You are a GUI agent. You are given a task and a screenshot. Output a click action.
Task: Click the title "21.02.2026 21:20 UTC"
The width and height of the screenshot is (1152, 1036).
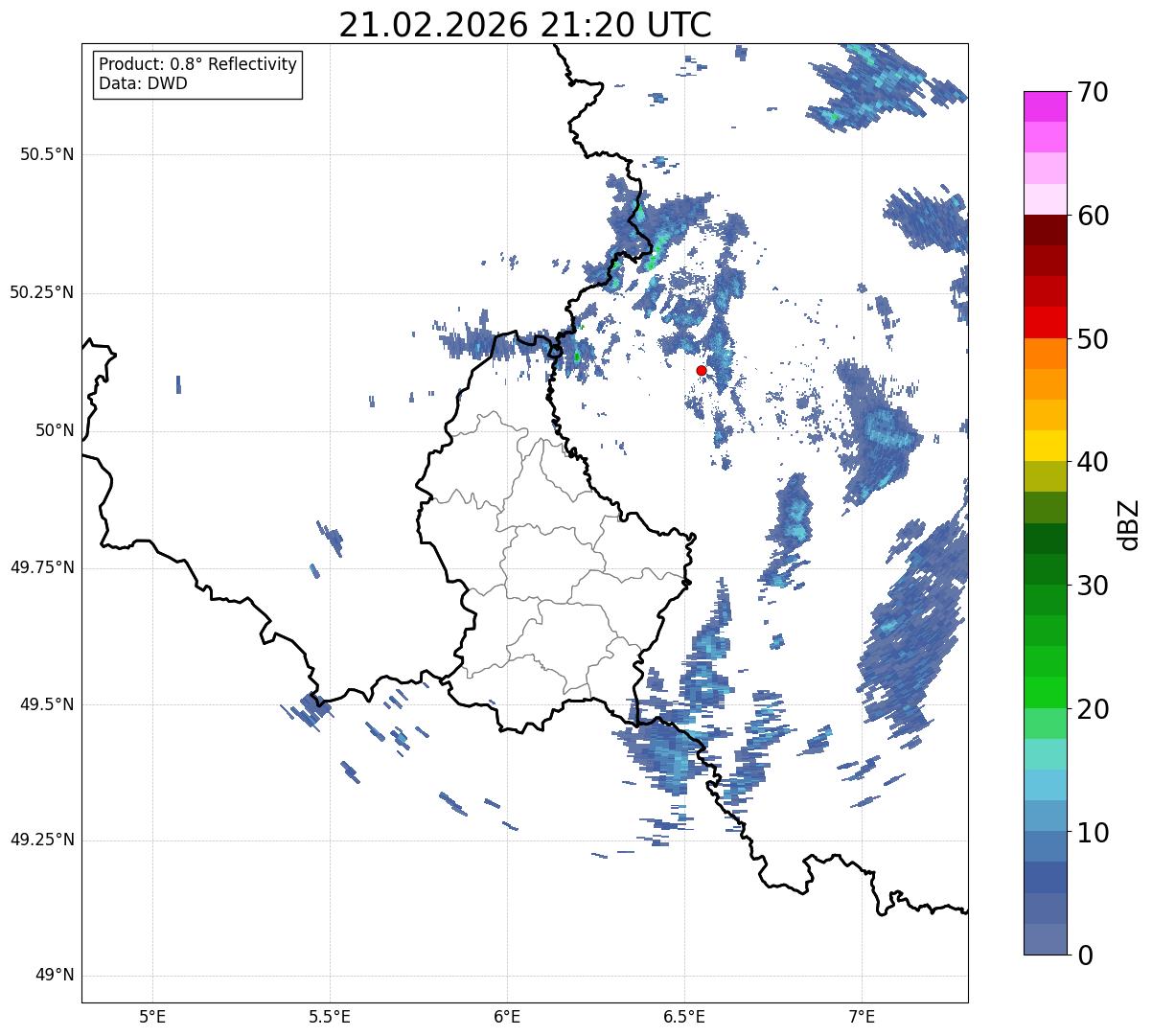point(525,24)
